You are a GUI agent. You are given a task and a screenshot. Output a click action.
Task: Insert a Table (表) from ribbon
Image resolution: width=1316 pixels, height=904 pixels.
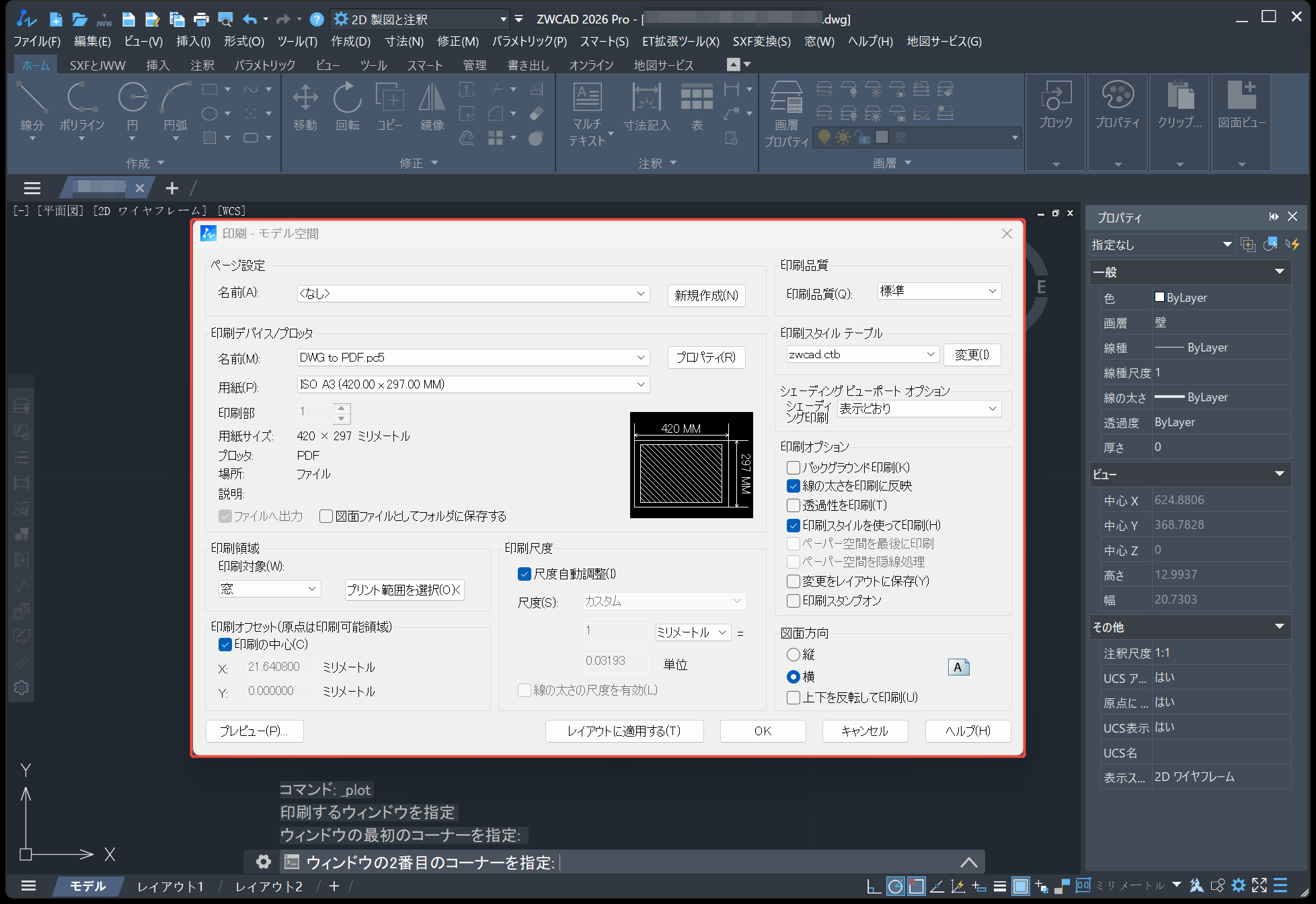[x=697, y=108]
